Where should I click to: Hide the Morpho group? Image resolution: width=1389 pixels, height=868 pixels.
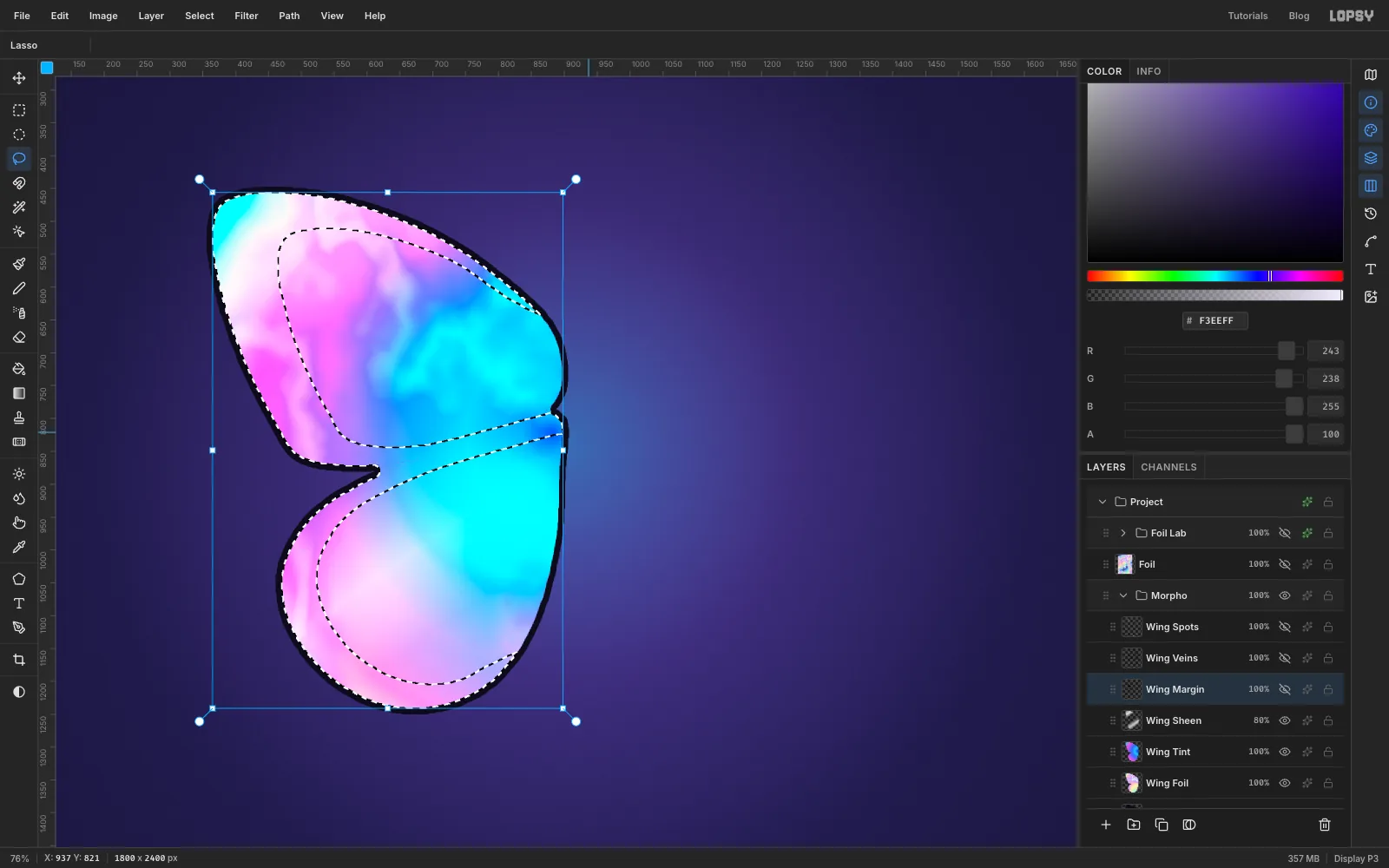click(x=1285, y=595)
